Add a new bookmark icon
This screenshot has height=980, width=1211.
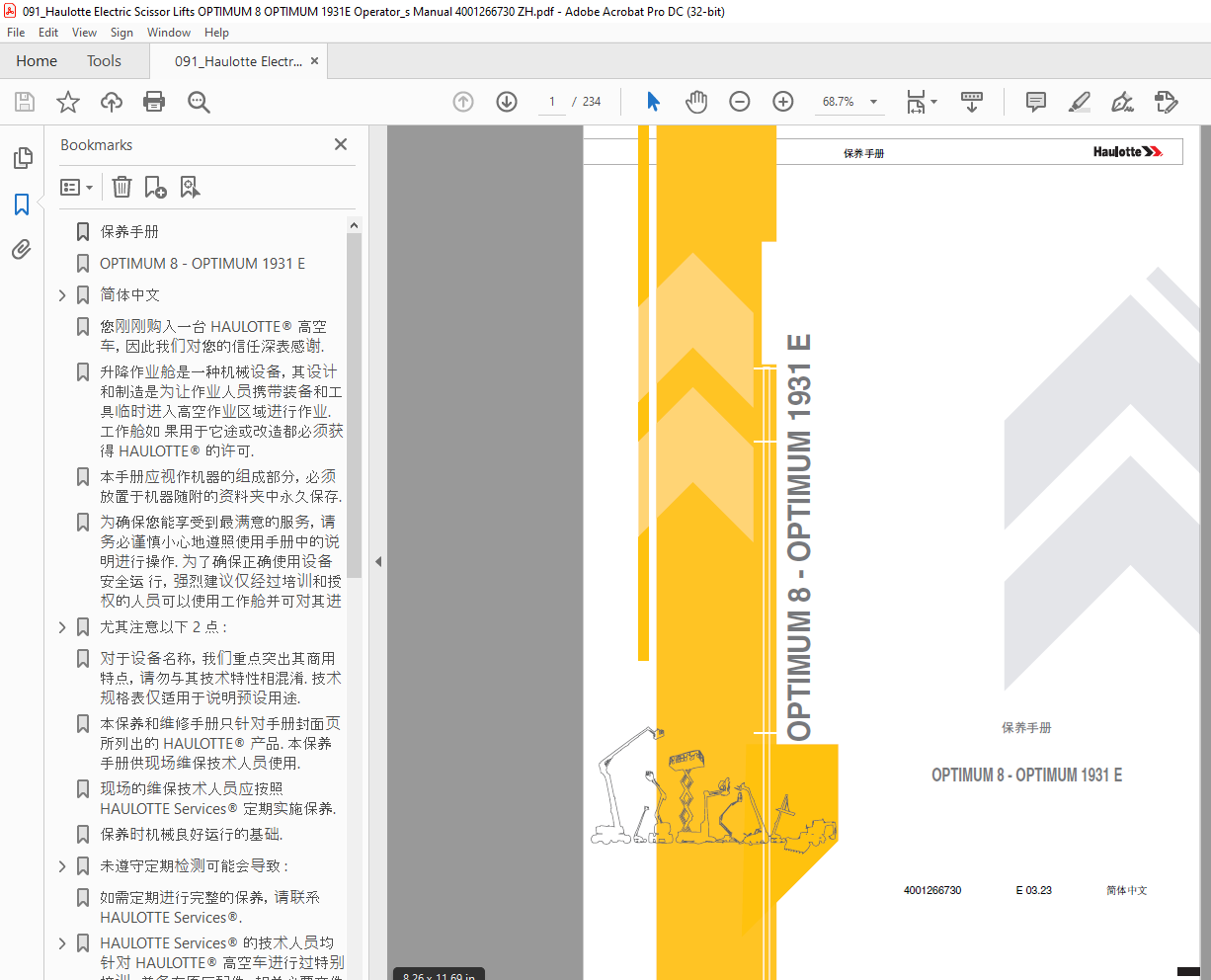point(155,187)
